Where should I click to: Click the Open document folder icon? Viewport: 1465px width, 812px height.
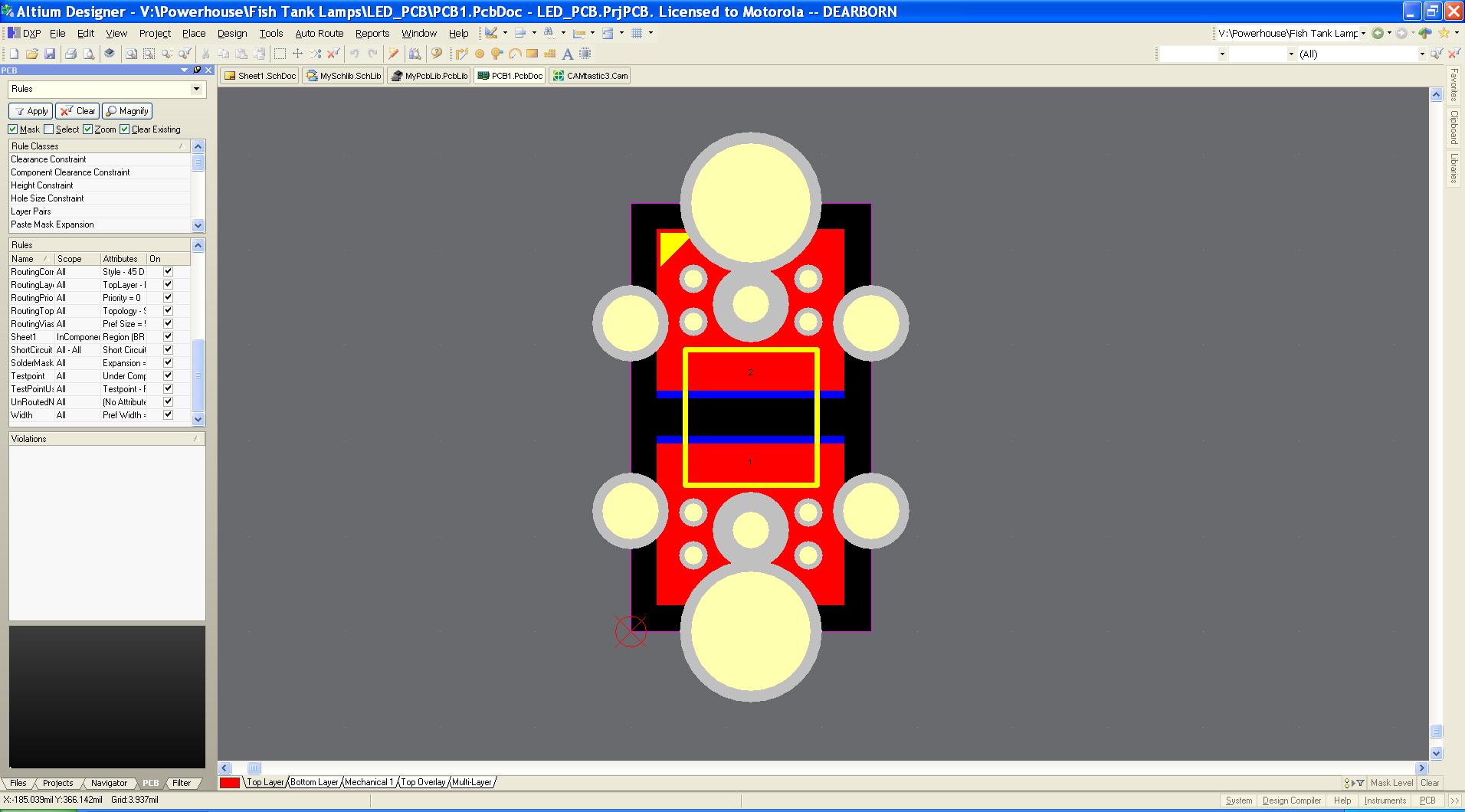(32, 54)
